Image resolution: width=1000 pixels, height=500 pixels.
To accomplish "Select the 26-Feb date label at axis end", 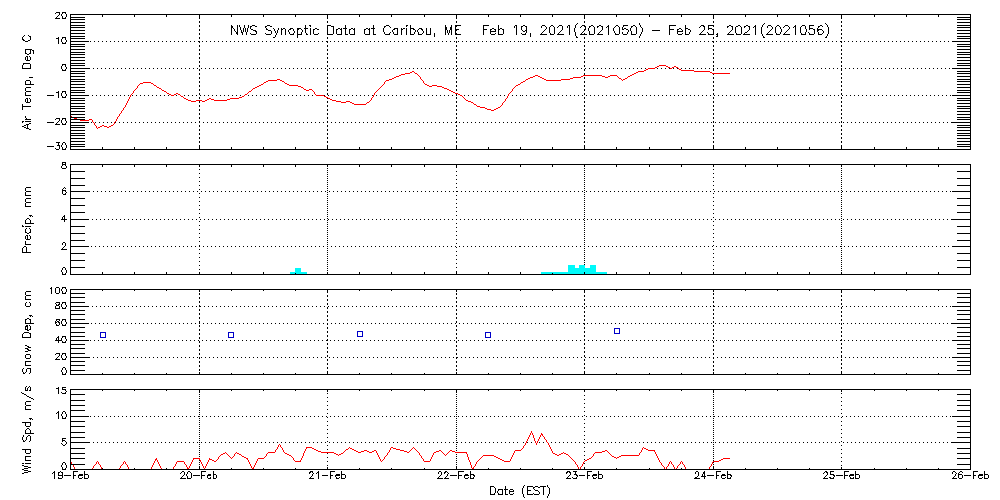I will click(x=968, y=478).
